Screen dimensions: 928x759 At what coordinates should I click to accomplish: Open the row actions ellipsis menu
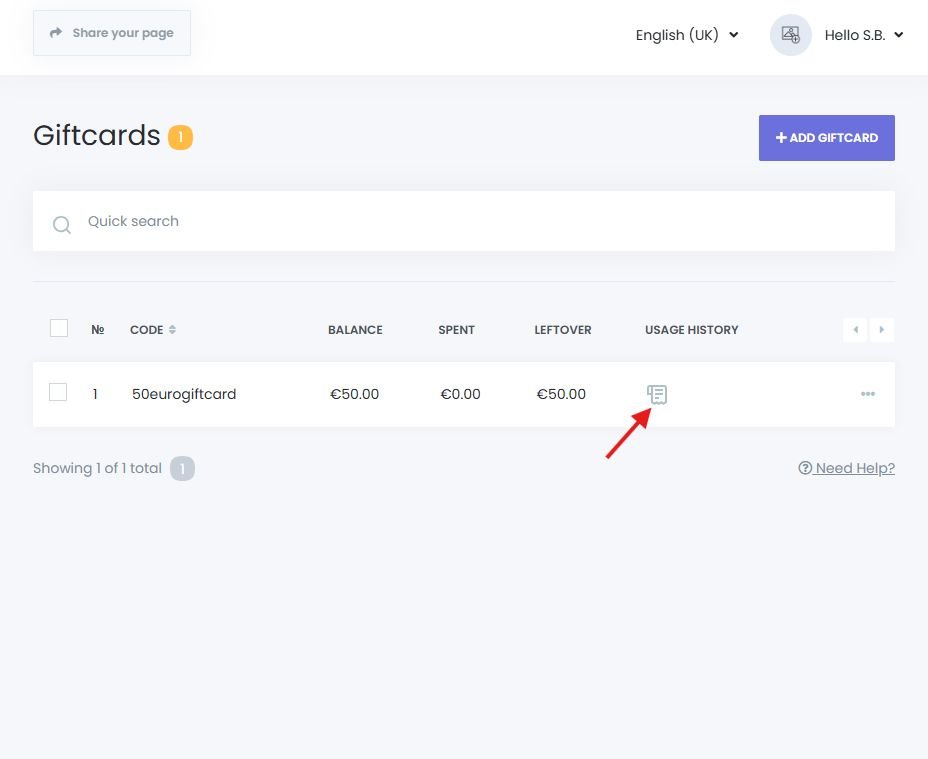click(x=867, y=394)
